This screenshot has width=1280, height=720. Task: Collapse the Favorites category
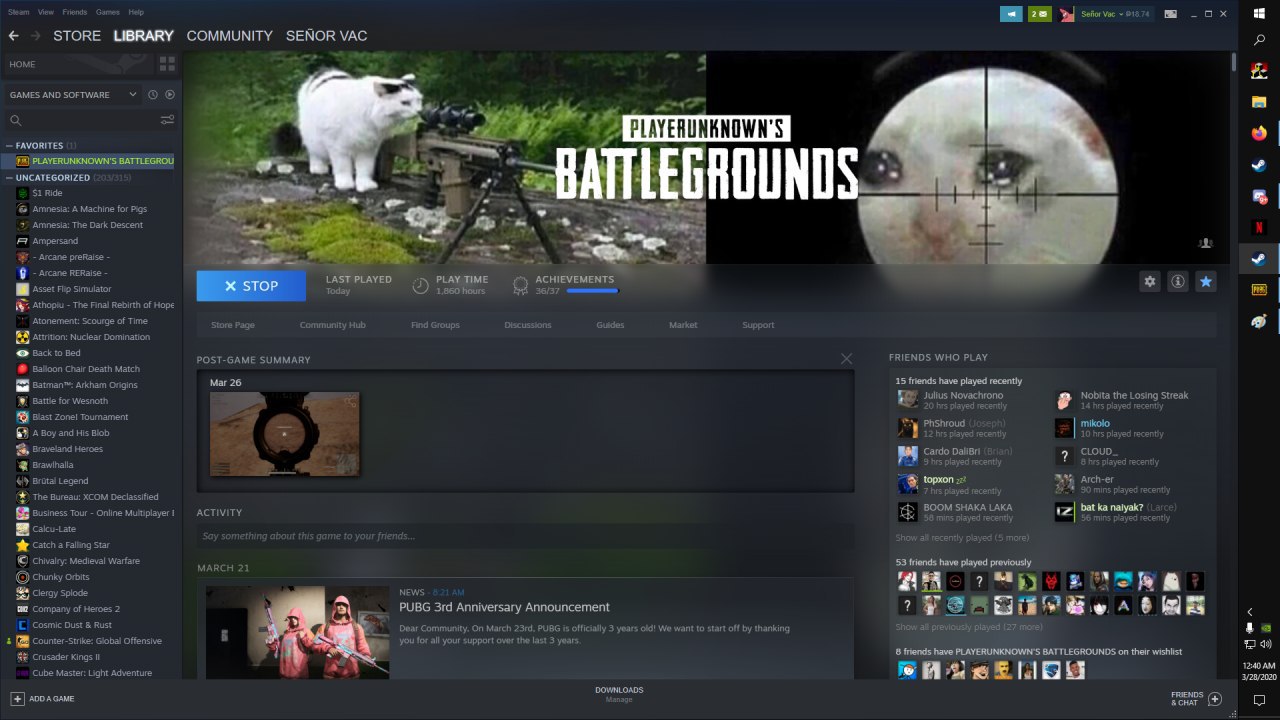point(9,146)
